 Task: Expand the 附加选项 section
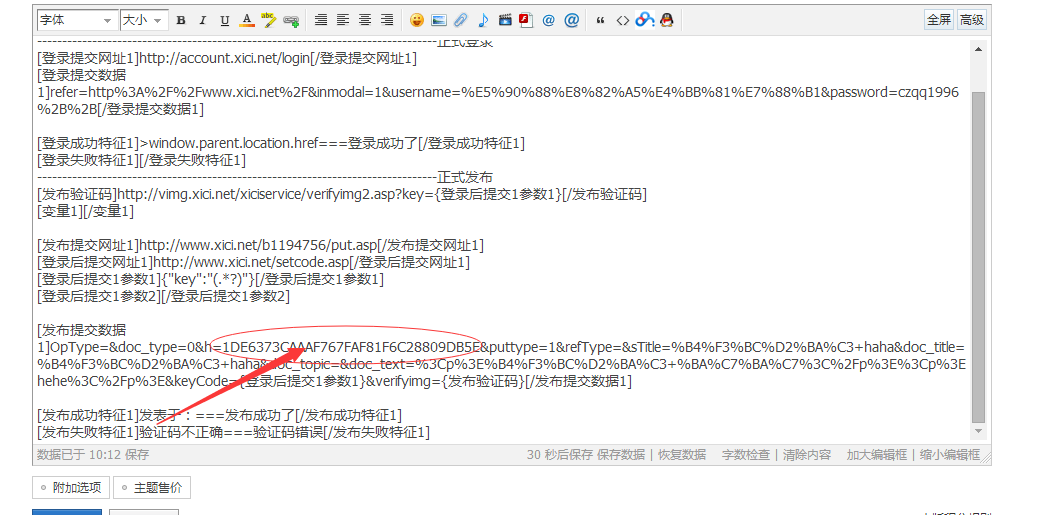click(69, 488)
